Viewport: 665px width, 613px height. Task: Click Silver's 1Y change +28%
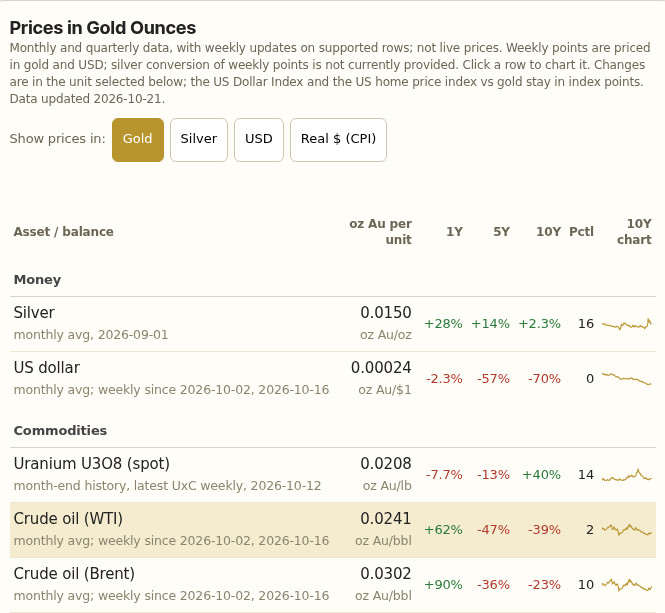443,324
